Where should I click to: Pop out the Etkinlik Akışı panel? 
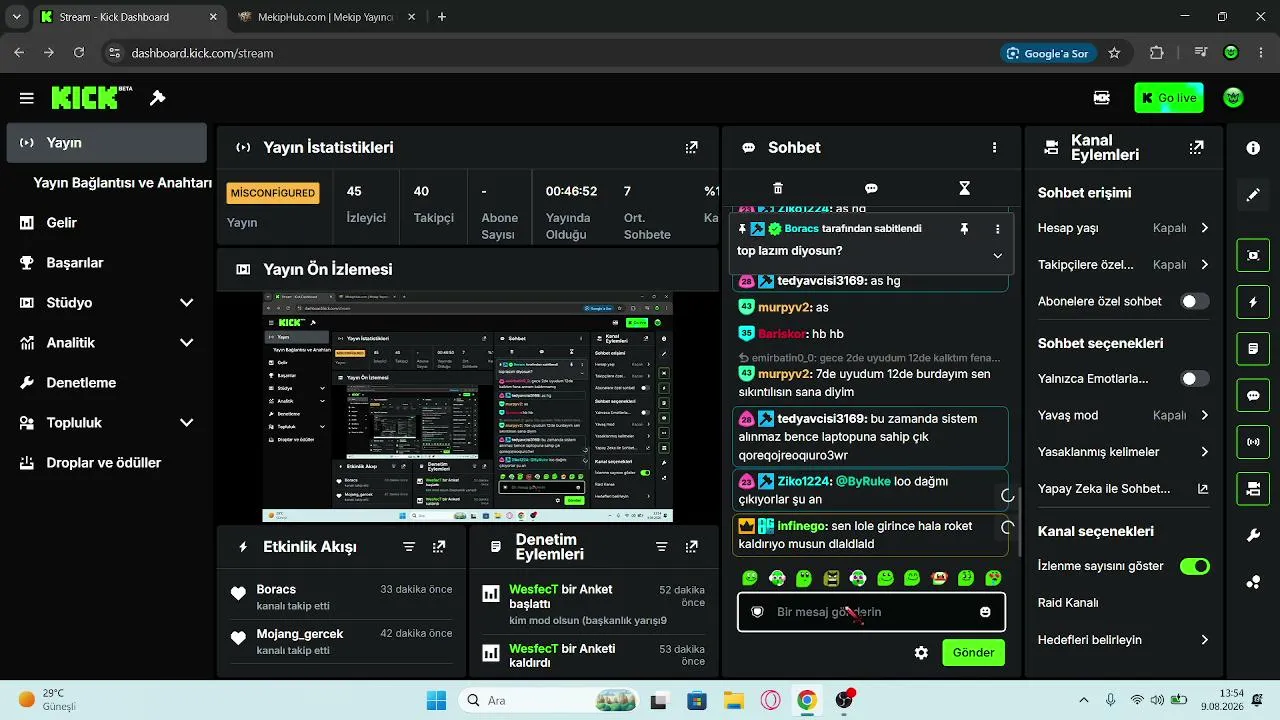[439, 547]
